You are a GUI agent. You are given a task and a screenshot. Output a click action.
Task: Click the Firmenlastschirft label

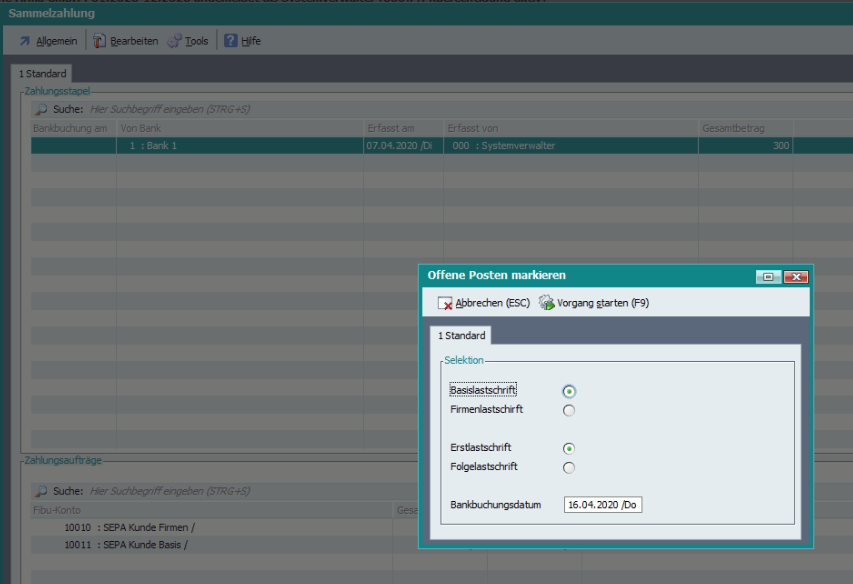tap(486, 409)
